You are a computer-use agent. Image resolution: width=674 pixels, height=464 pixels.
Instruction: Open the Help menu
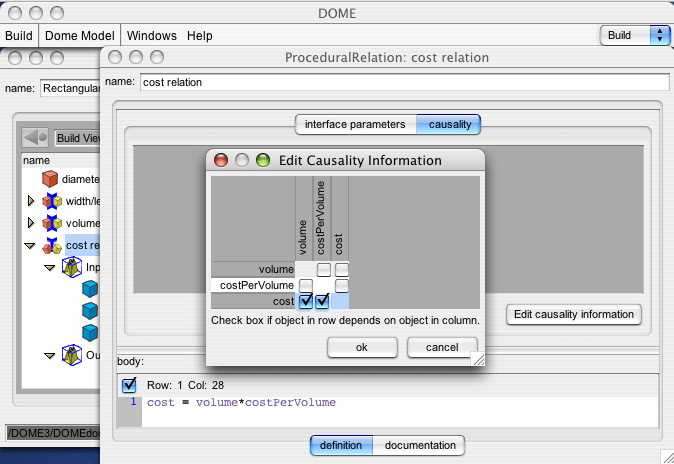(199, 36)
